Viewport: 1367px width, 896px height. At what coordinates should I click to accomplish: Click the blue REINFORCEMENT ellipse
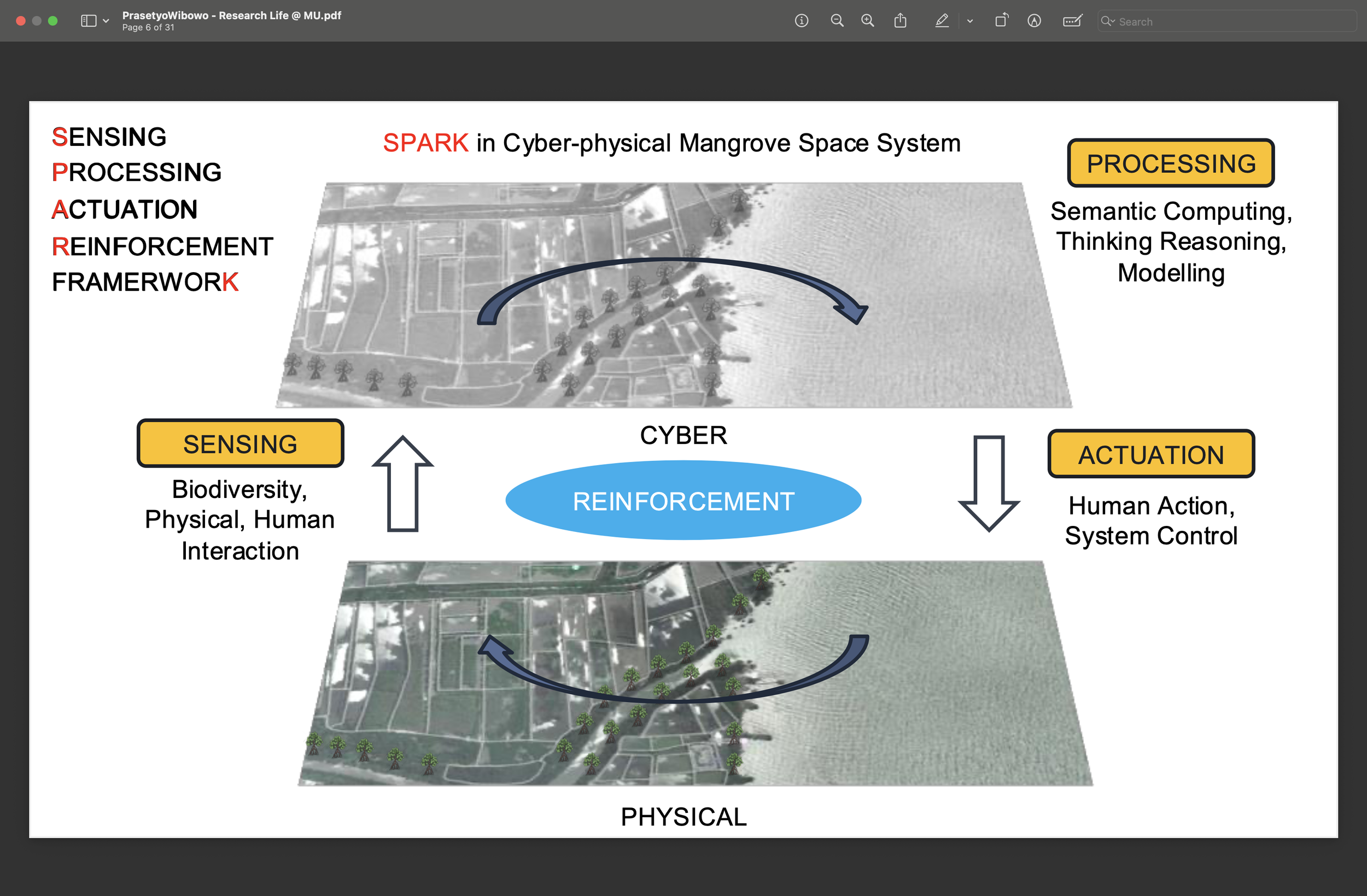click(683, 501)
